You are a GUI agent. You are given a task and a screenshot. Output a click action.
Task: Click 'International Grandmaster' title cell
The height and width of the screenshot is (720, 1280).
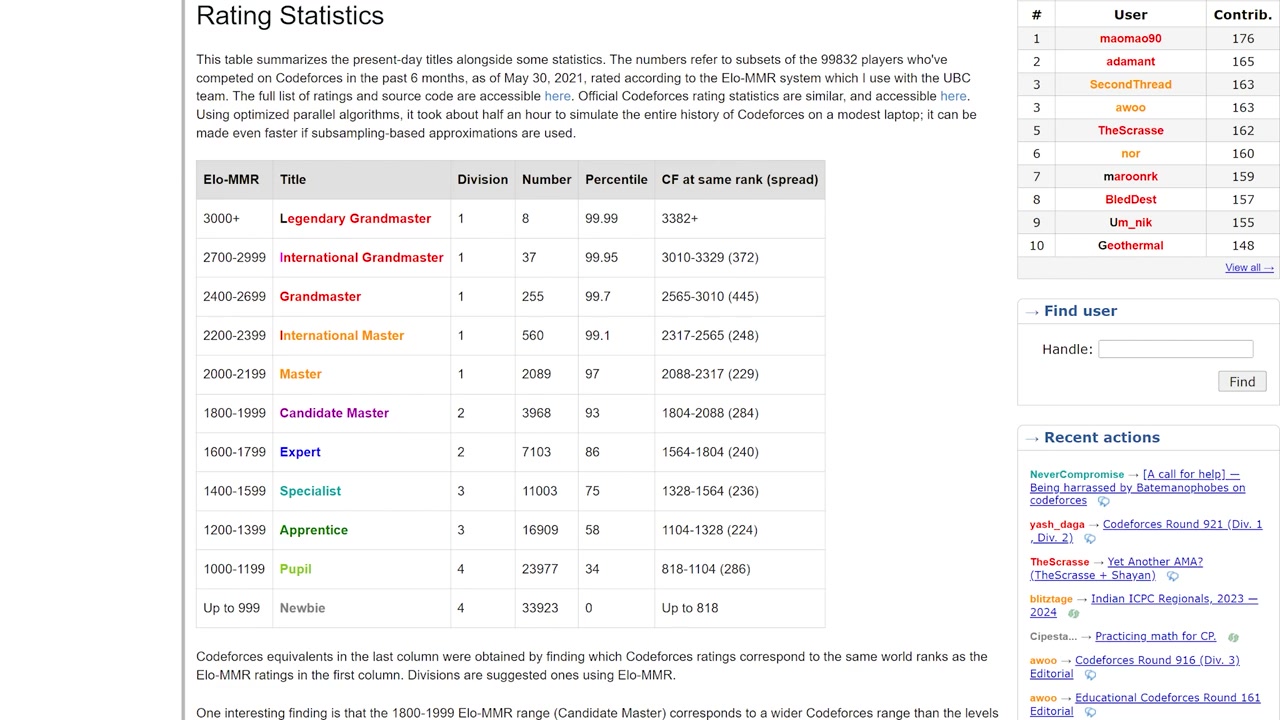point(361,257)
